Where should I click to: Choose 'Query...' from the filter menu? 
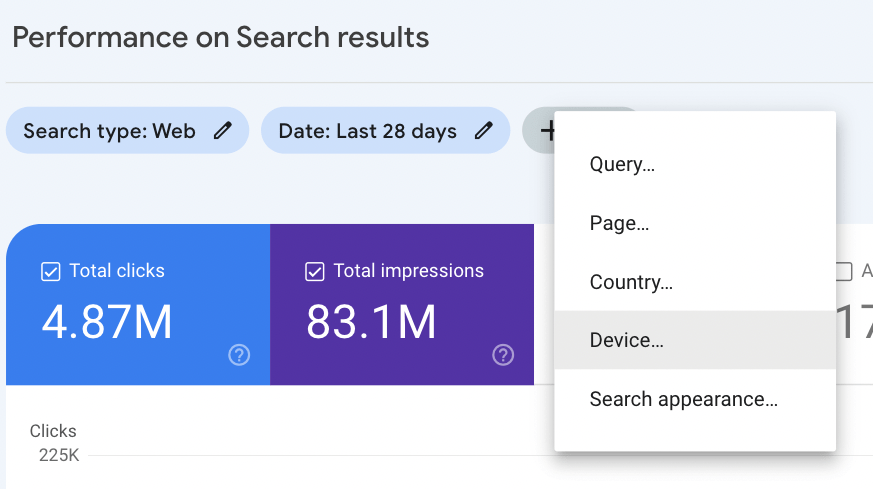pyautogui.click(x=622, y=165)
